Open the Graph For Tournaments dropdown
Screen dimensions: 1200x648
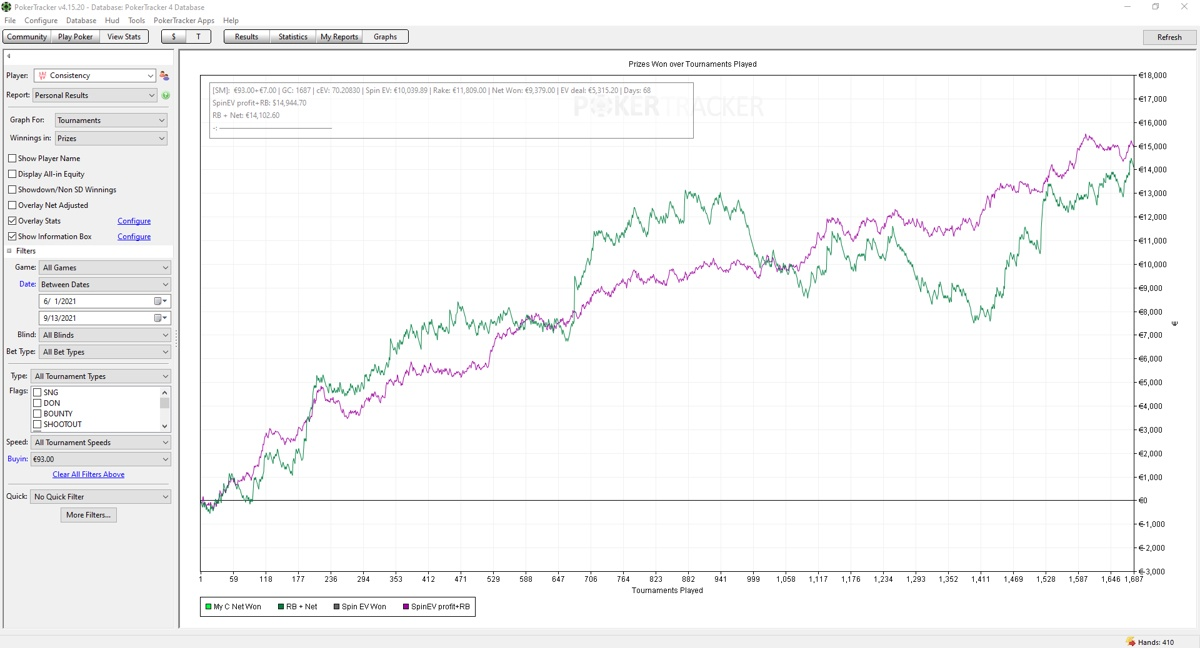point(110,120)
